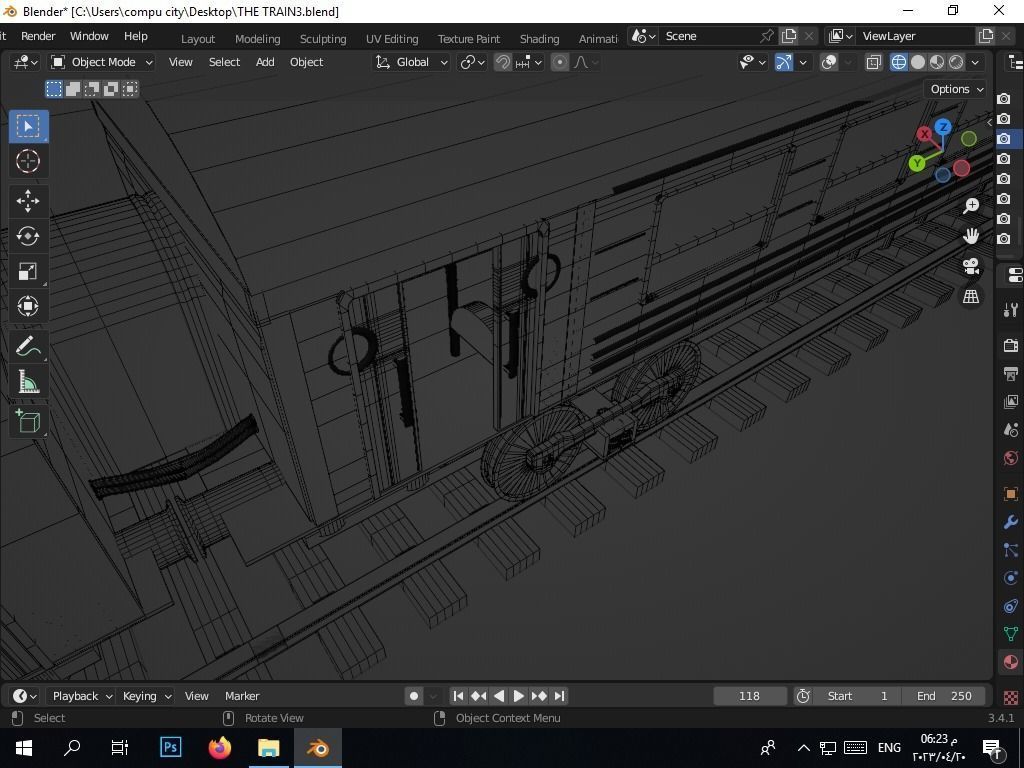Click current frame field 118
The image size is (1024, 768).
click(749, 696)
